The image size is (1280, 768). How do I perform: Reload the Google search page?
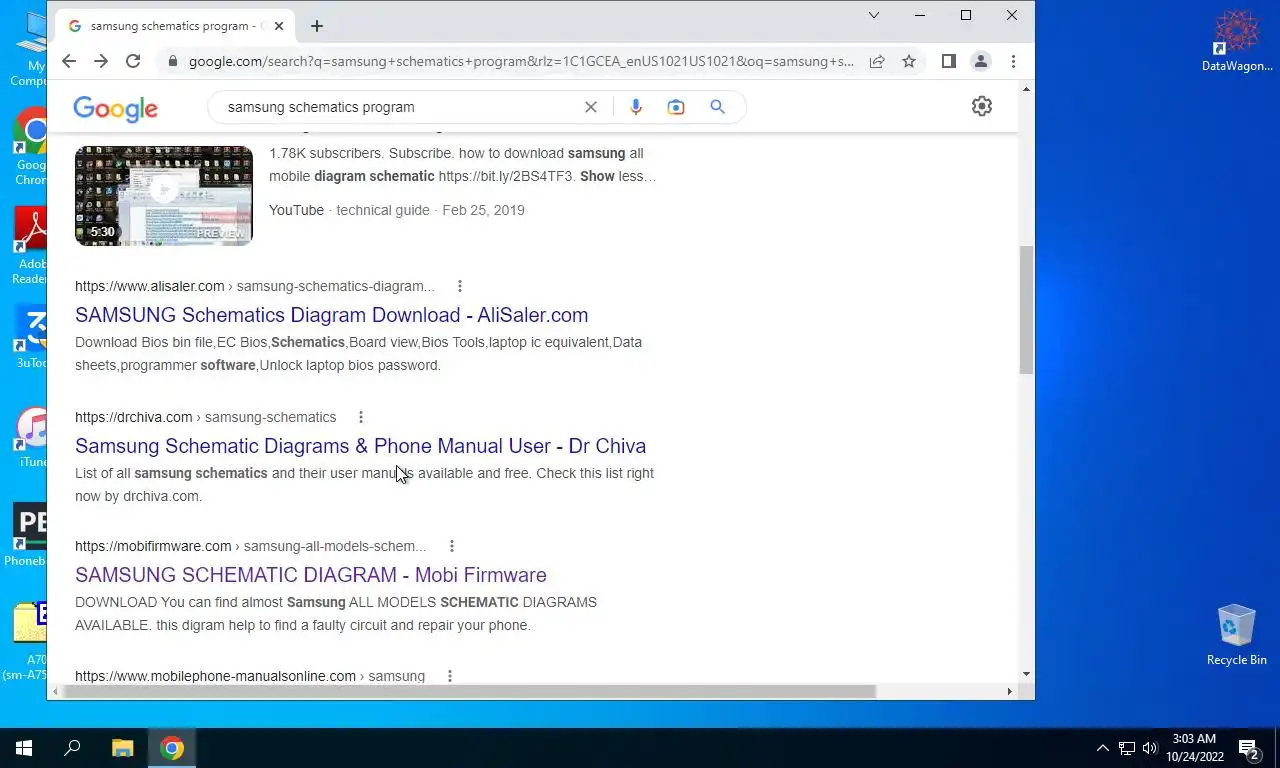(133, 61)
